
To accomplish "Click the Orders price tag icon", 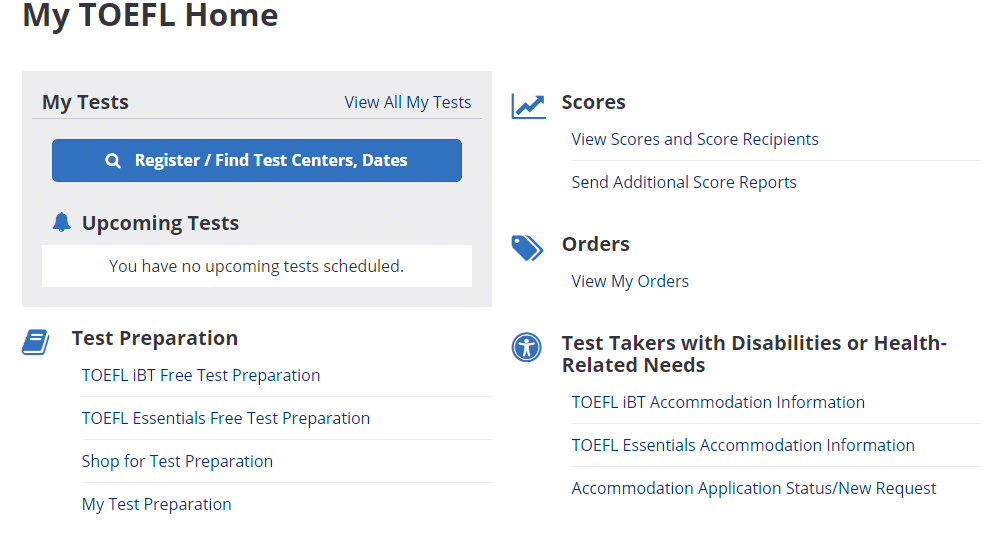I will coord(527,248).
